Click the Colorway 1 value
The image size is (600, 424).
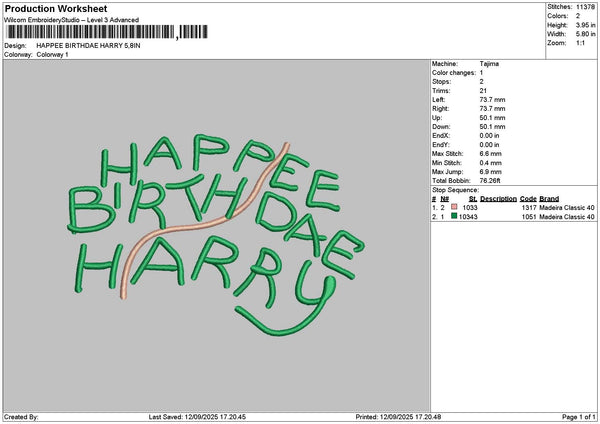52,54
